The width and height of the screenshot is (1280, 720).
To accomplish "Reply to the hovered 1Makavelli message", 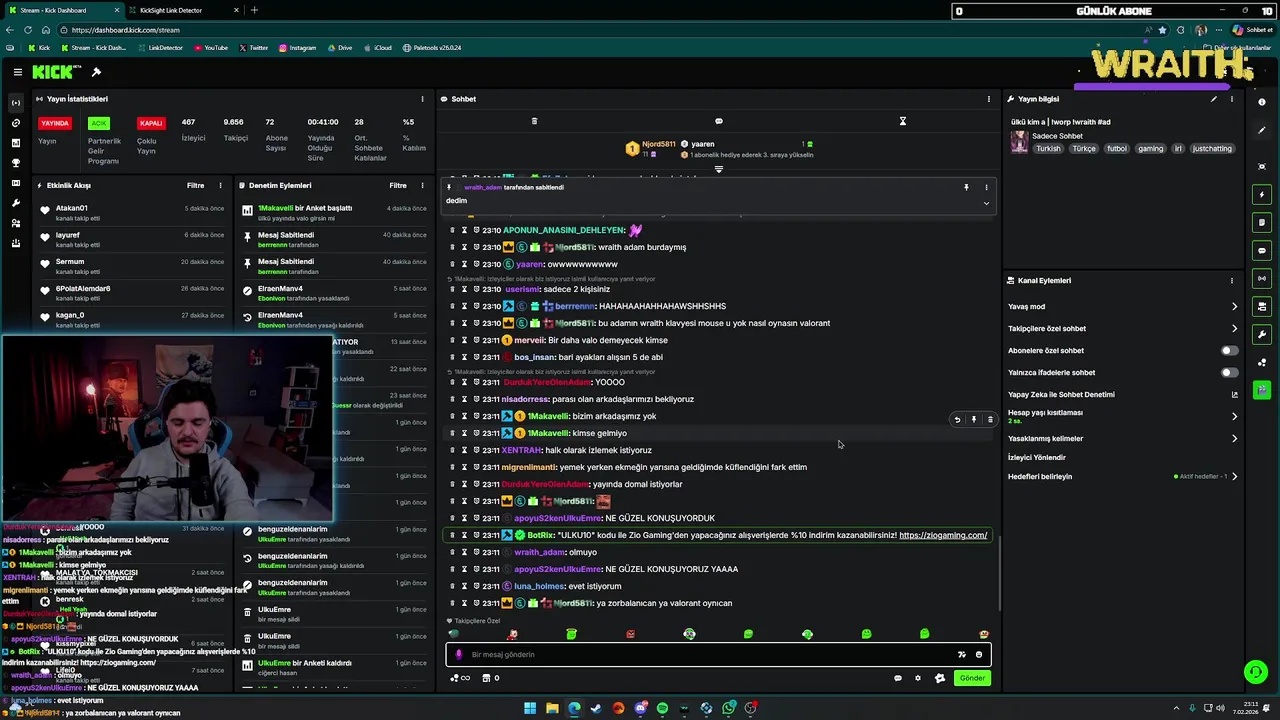I will [x=957, y=420].
